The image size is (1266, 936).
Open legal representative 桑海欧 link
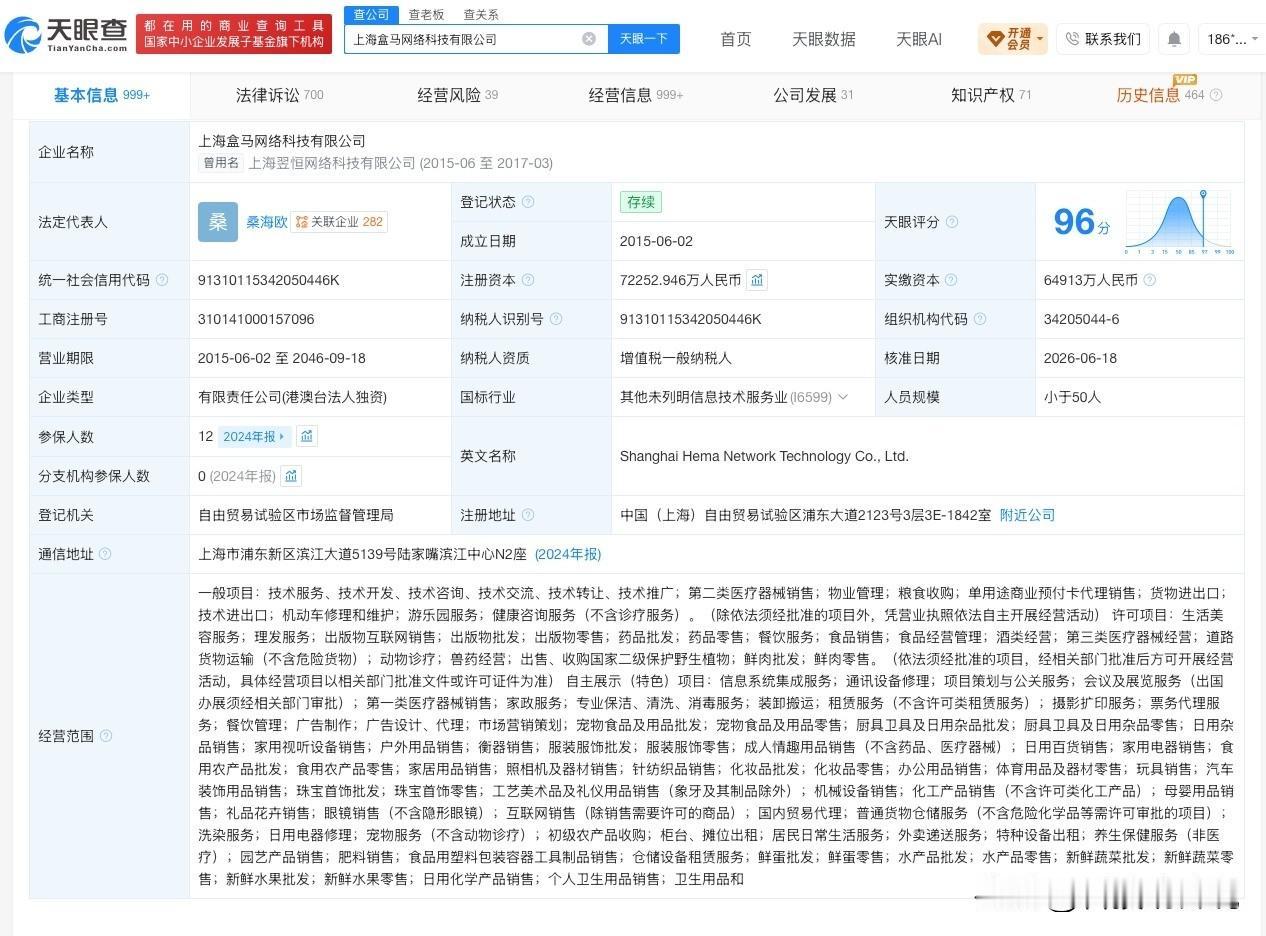point(266,222)
